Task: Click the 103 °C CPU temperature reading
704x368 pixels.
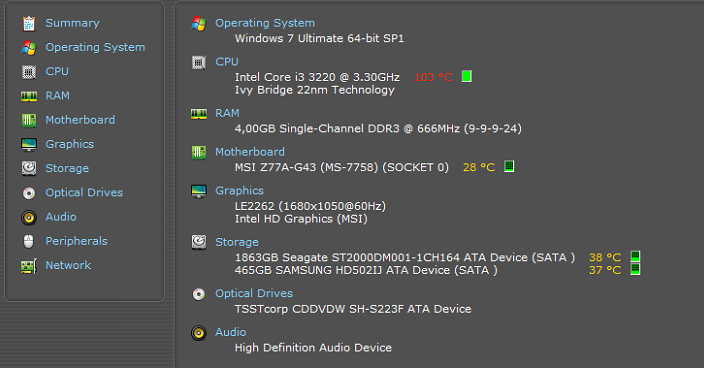Action: [433, 77]
